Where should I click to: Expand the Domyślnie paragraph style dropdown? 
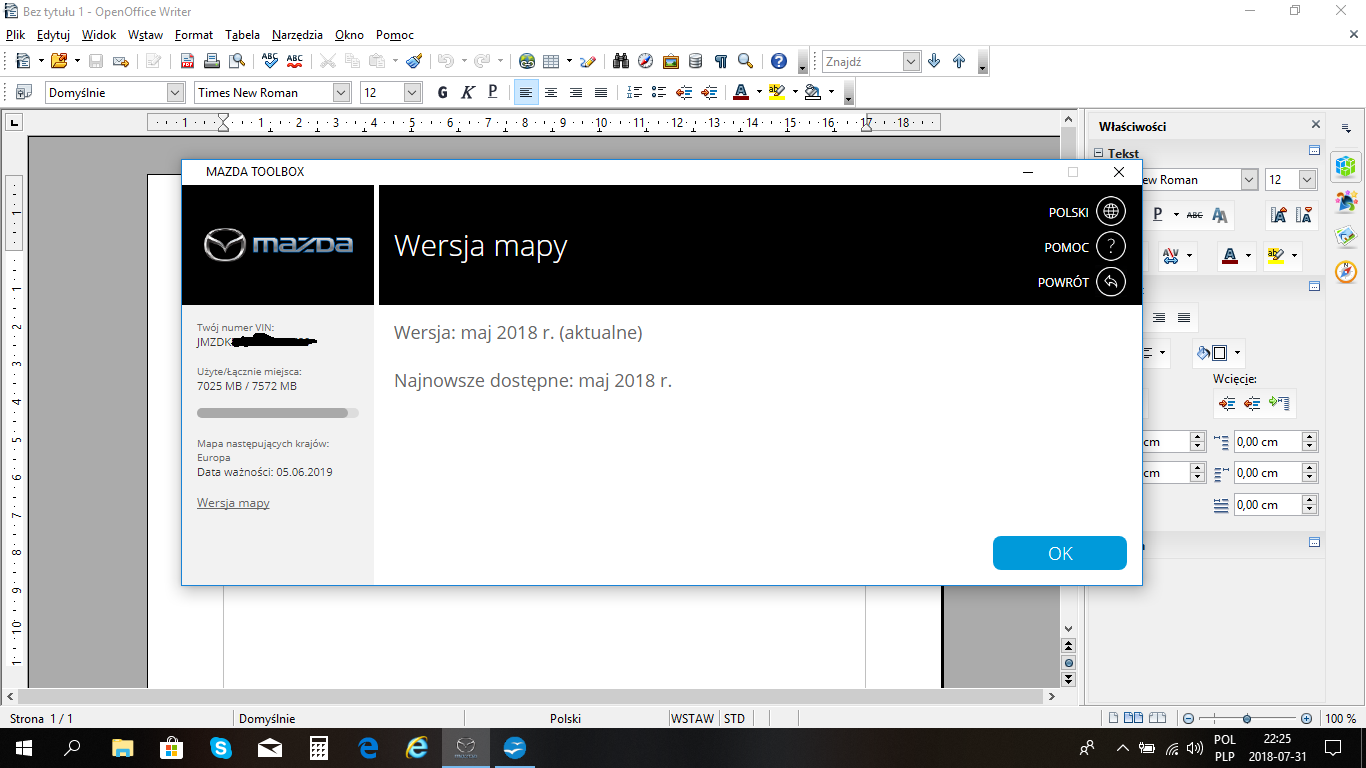click(x=175, y=92)
